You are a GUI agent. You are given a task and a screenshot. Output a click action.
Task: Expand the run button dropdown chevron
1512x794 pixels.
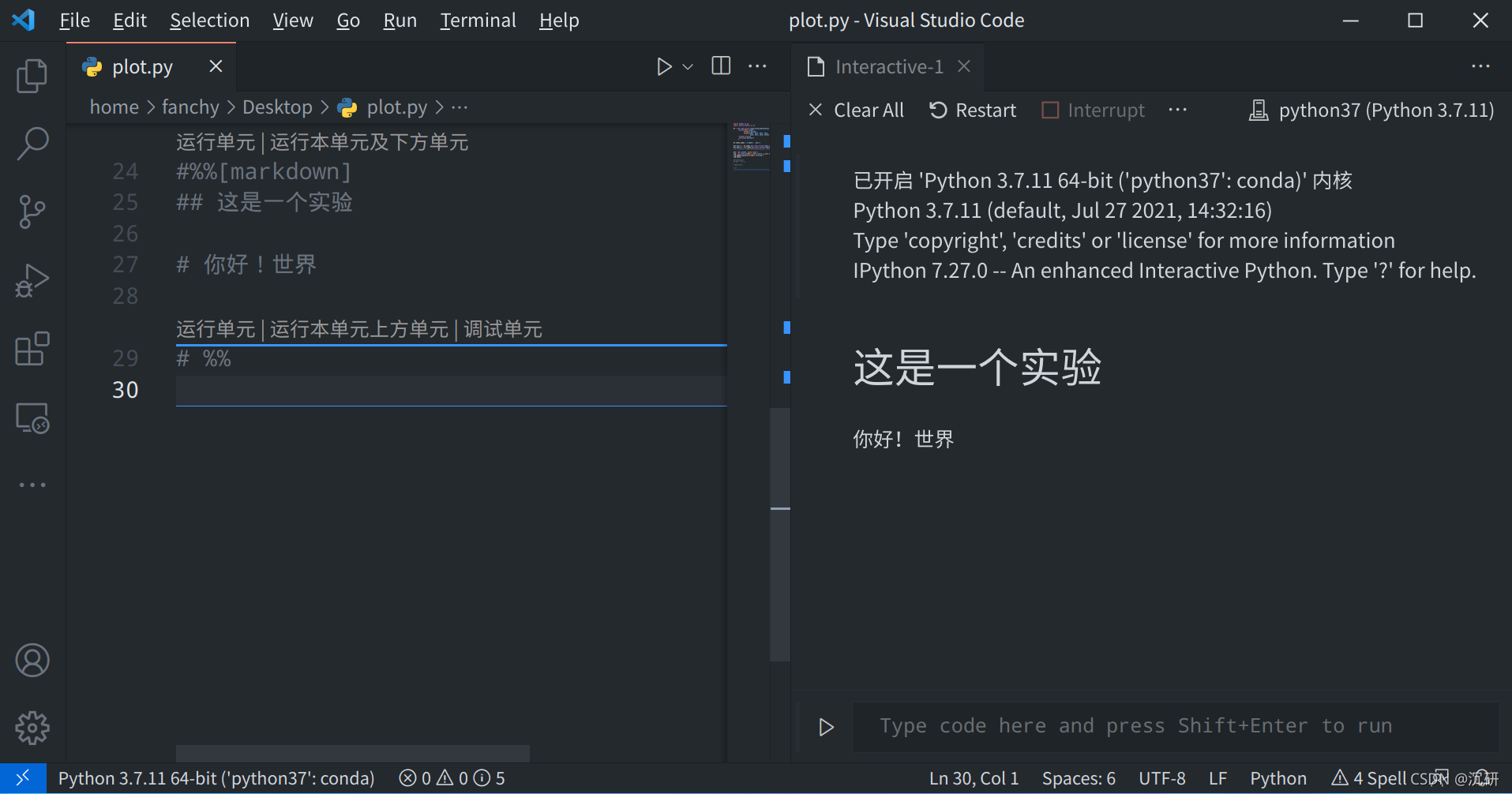[686, 66]
